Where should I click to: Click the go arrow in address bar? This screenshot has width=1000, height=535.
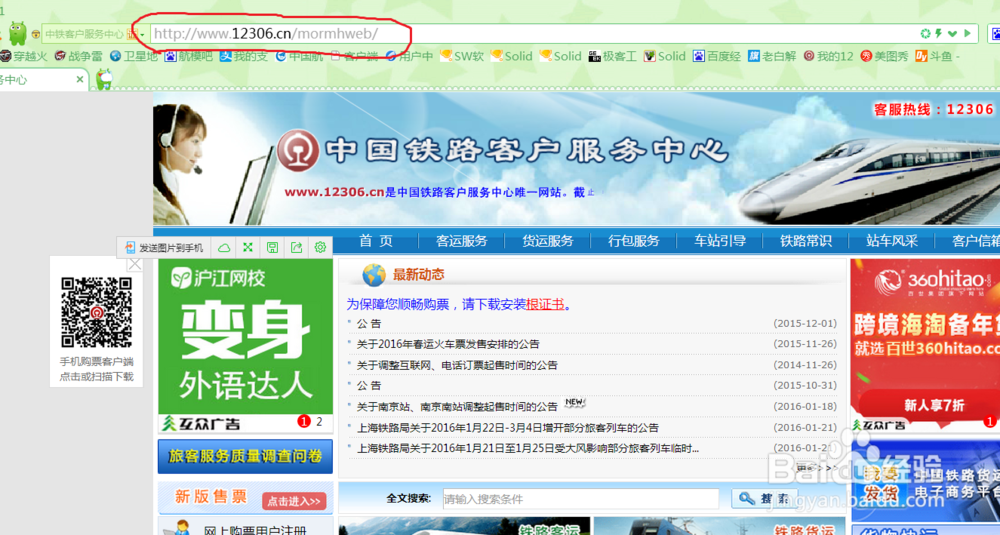(967, 33)
